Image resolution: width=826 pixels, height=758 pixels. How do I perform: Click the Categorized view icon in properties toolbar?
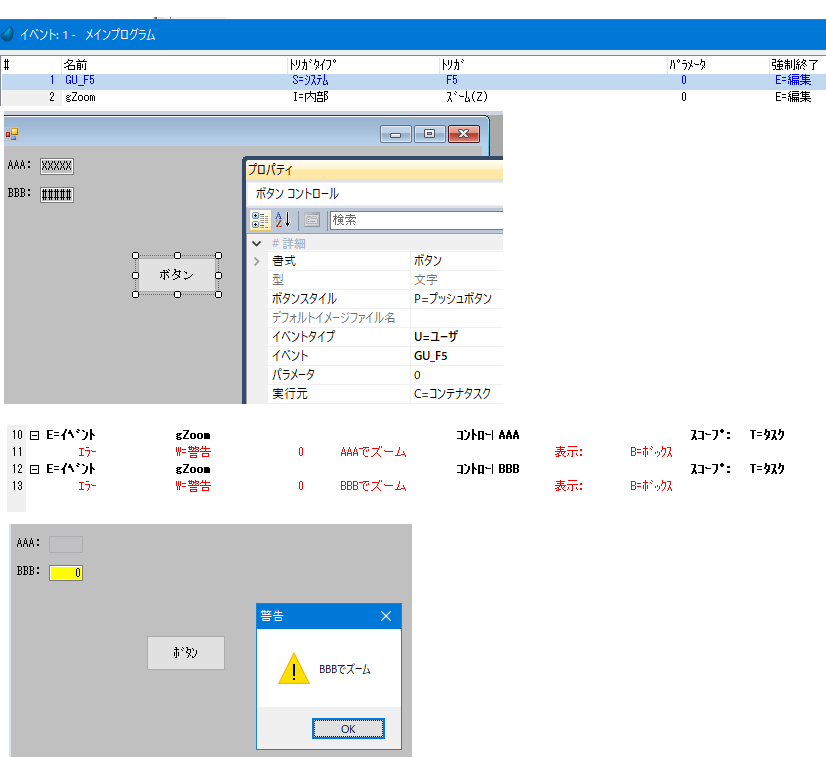tap(260, 220)
